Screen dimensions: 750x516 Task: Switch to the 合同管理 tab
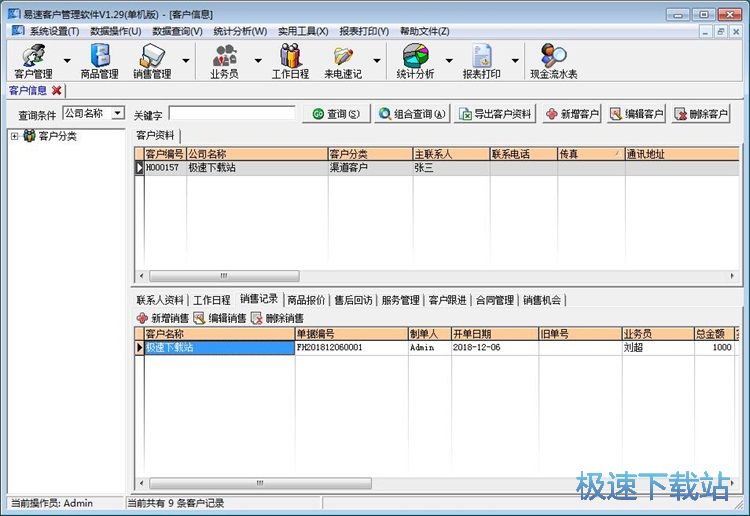[x=495, y=300]
